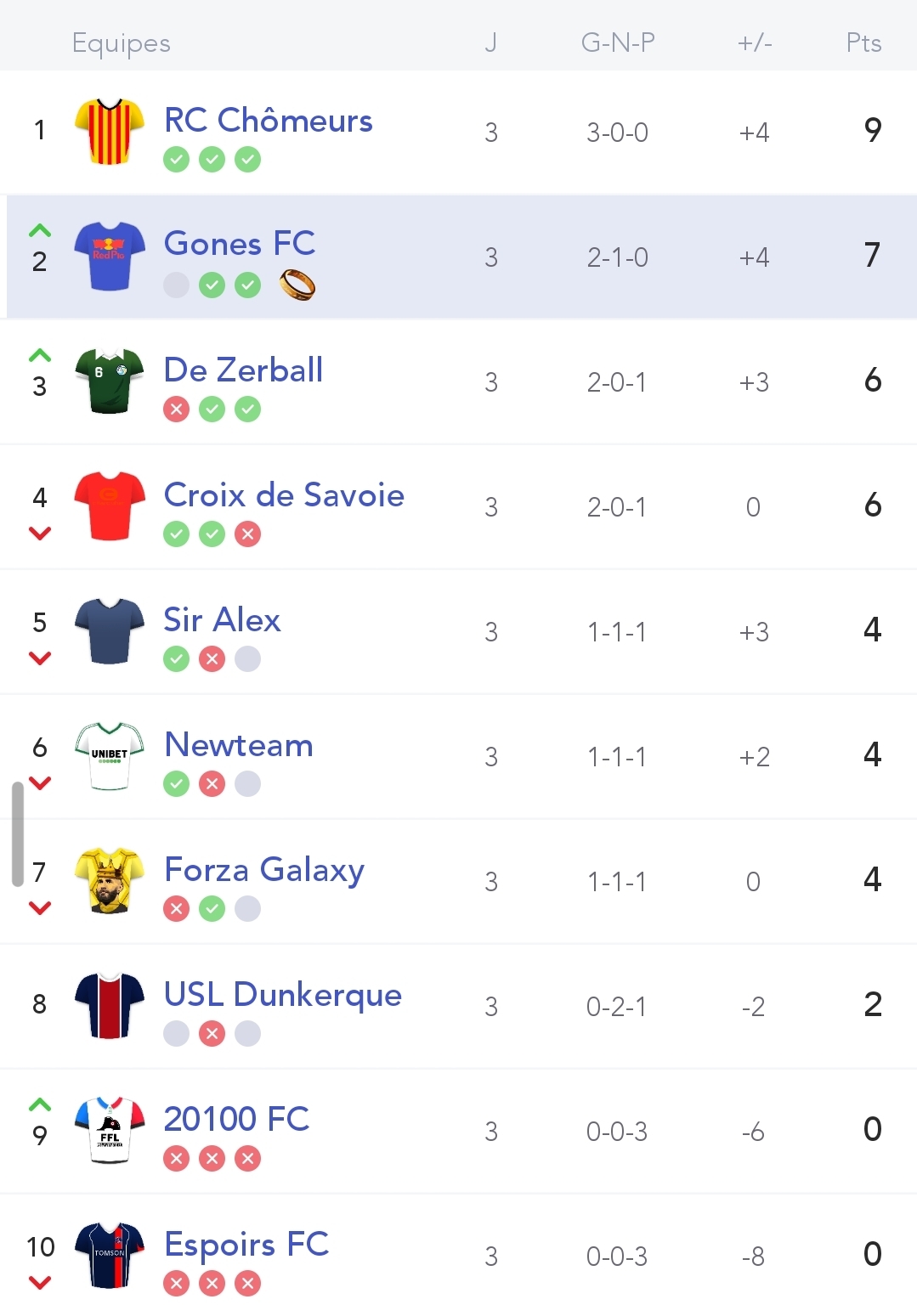Tap the red Croix de Savoie jersey
Viewport: 917px width, 1316px height.
point(109,506)
